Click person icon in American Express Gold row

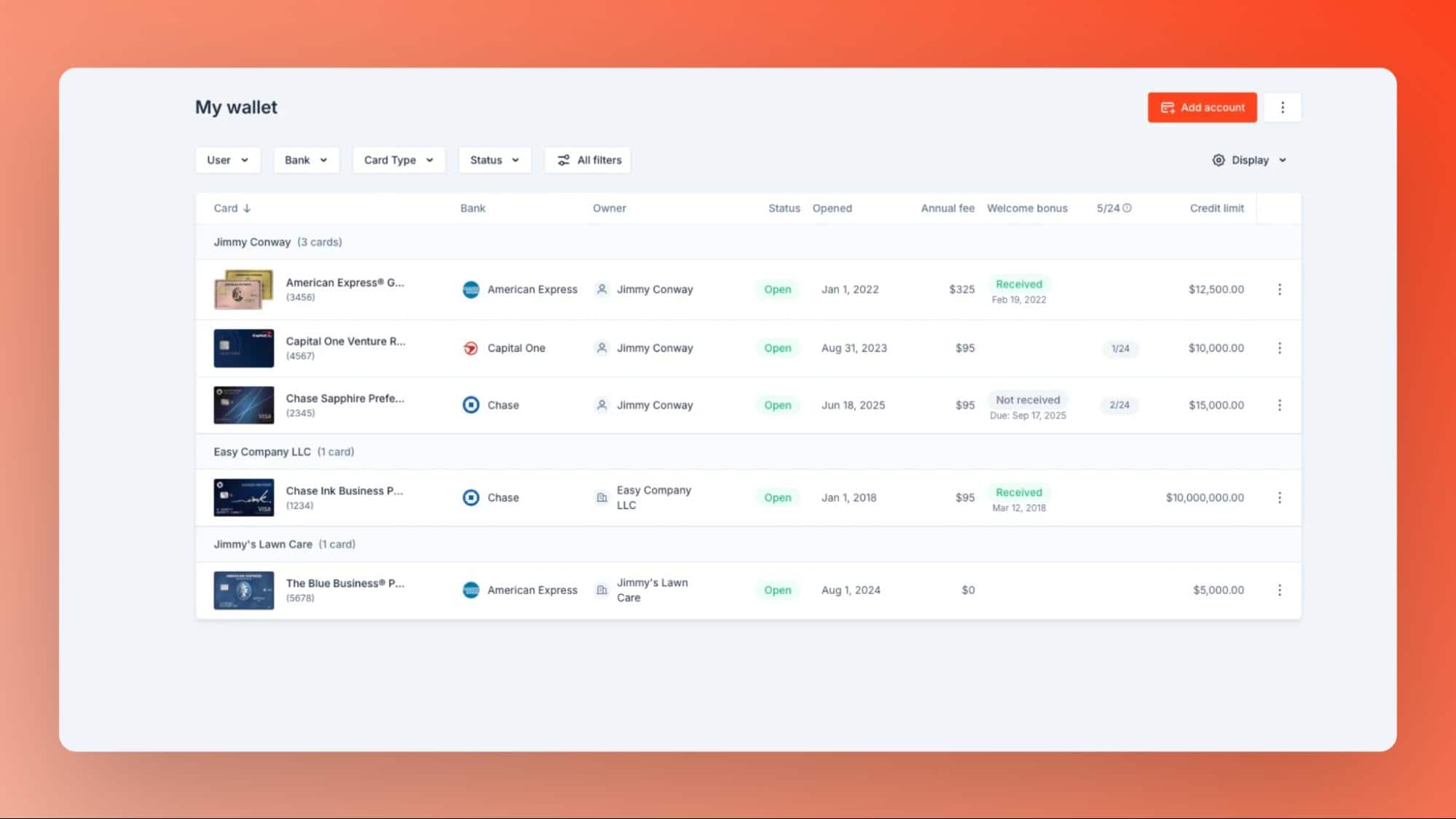[x=602, y=289]
